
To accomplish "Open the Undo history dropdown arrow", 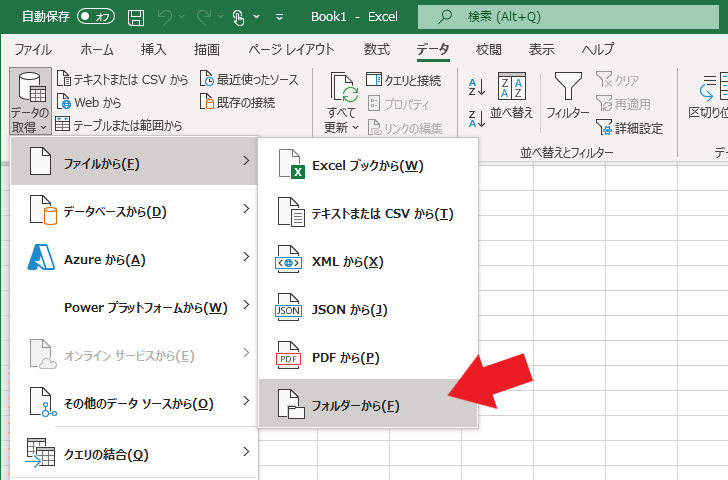I will point(182,17).
